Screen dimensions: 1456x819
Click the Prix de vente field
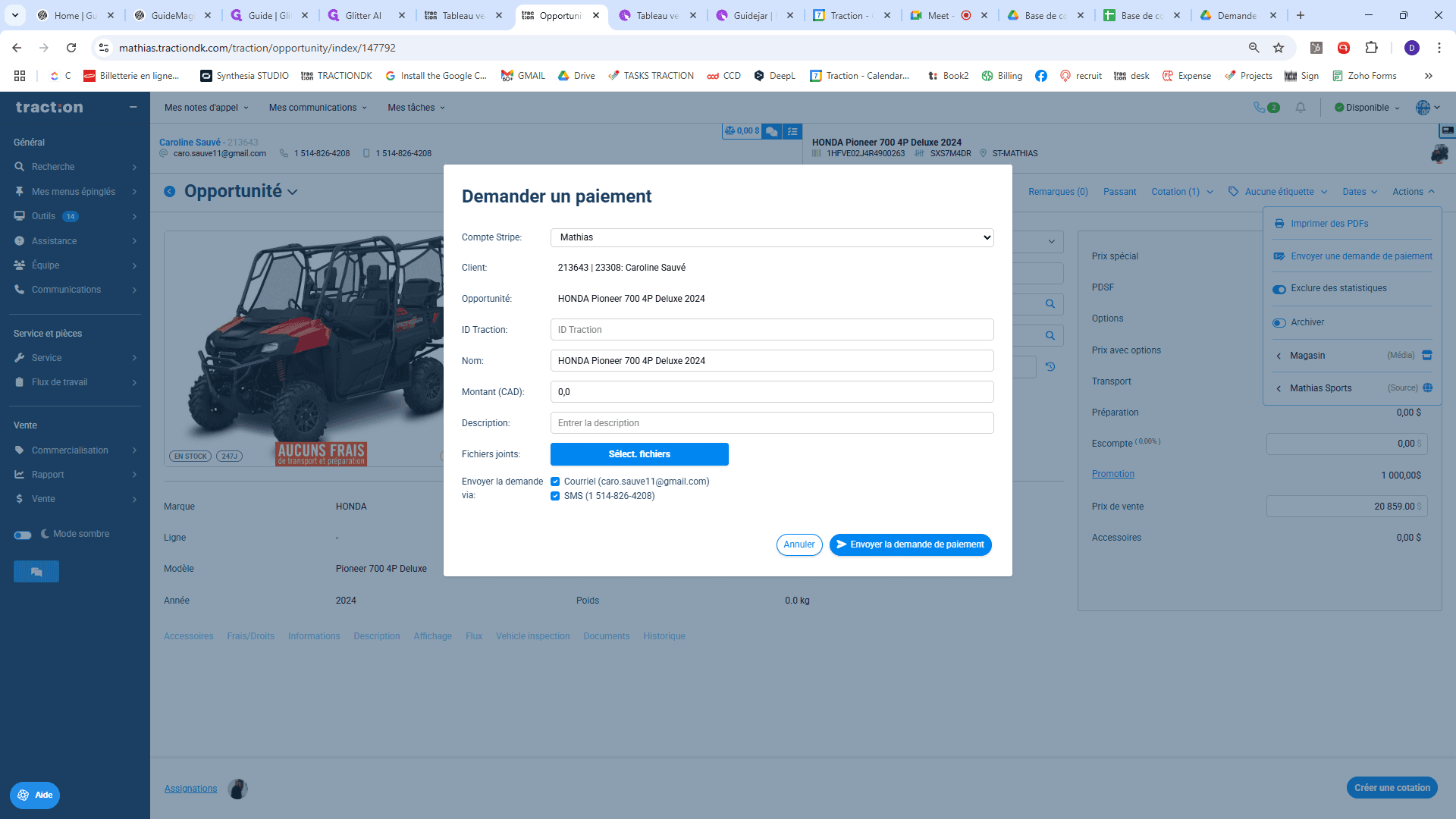tap(1347, 507)
